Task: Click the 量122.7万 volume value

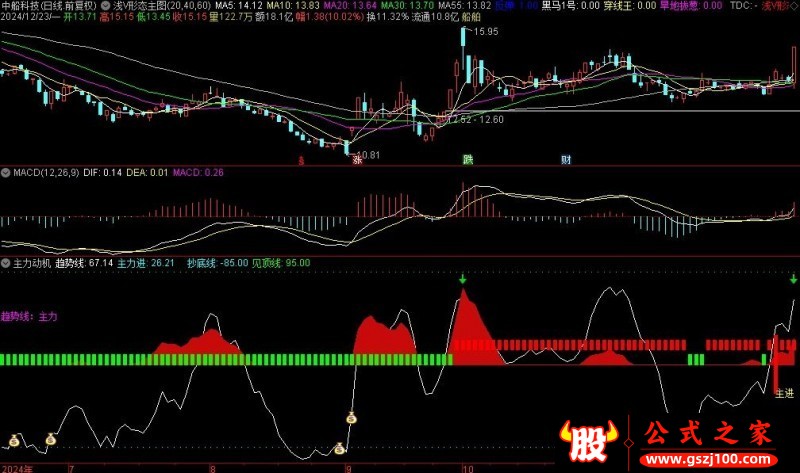Action: pos(231,17)
